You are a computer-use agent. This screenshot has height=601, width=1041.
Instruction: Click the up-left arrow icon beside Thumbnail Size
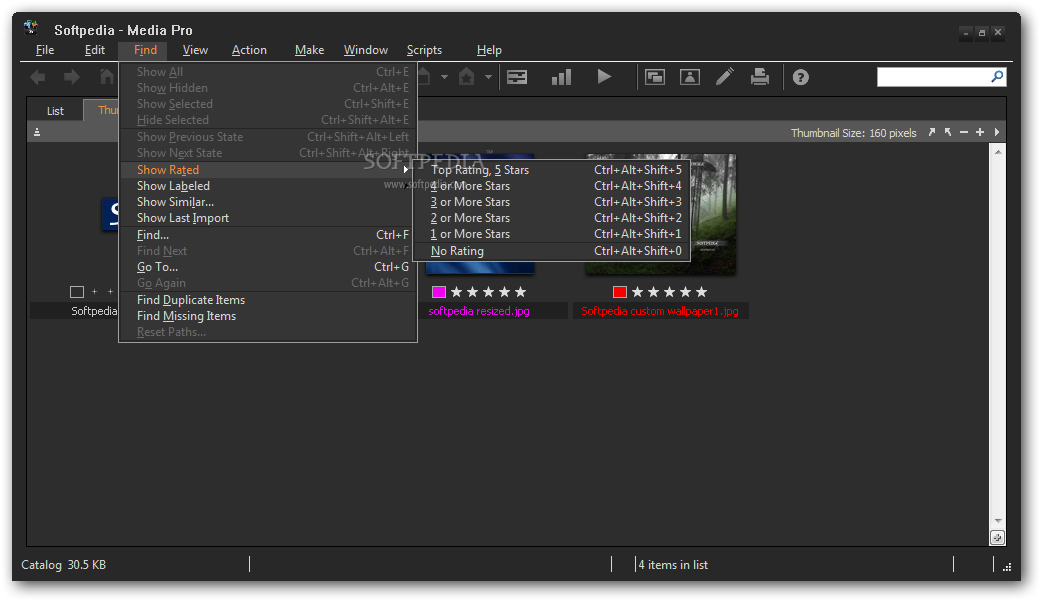pyautogui.click(x=947, y=132)
